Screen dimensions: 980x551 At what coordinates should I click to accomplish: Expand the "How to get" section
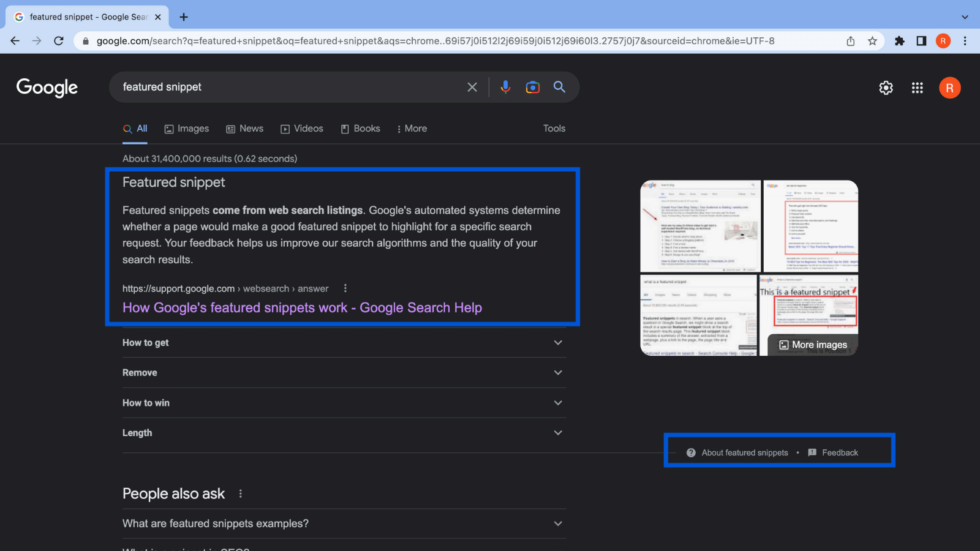pos(343,343)
